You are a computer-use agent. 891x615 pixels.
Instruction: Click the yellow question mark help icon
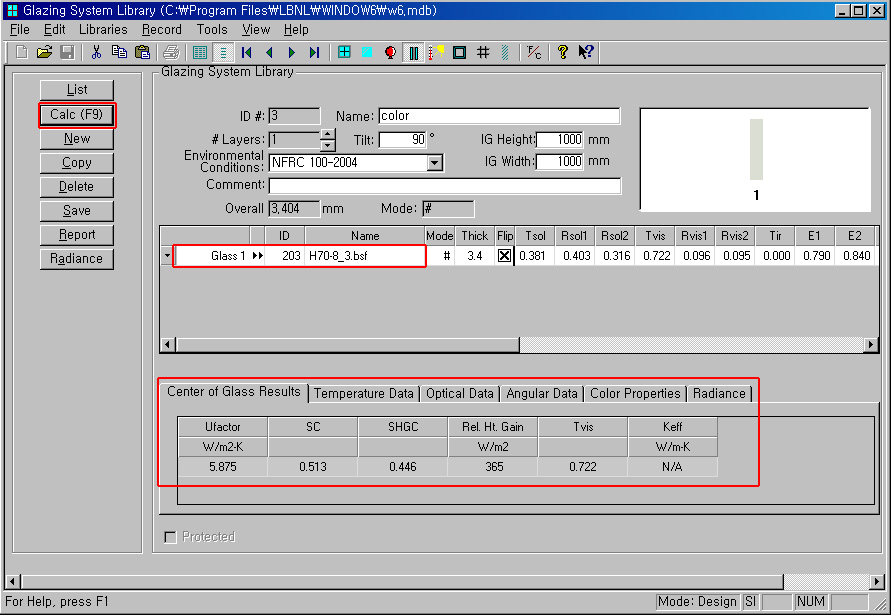click(563, 52)
